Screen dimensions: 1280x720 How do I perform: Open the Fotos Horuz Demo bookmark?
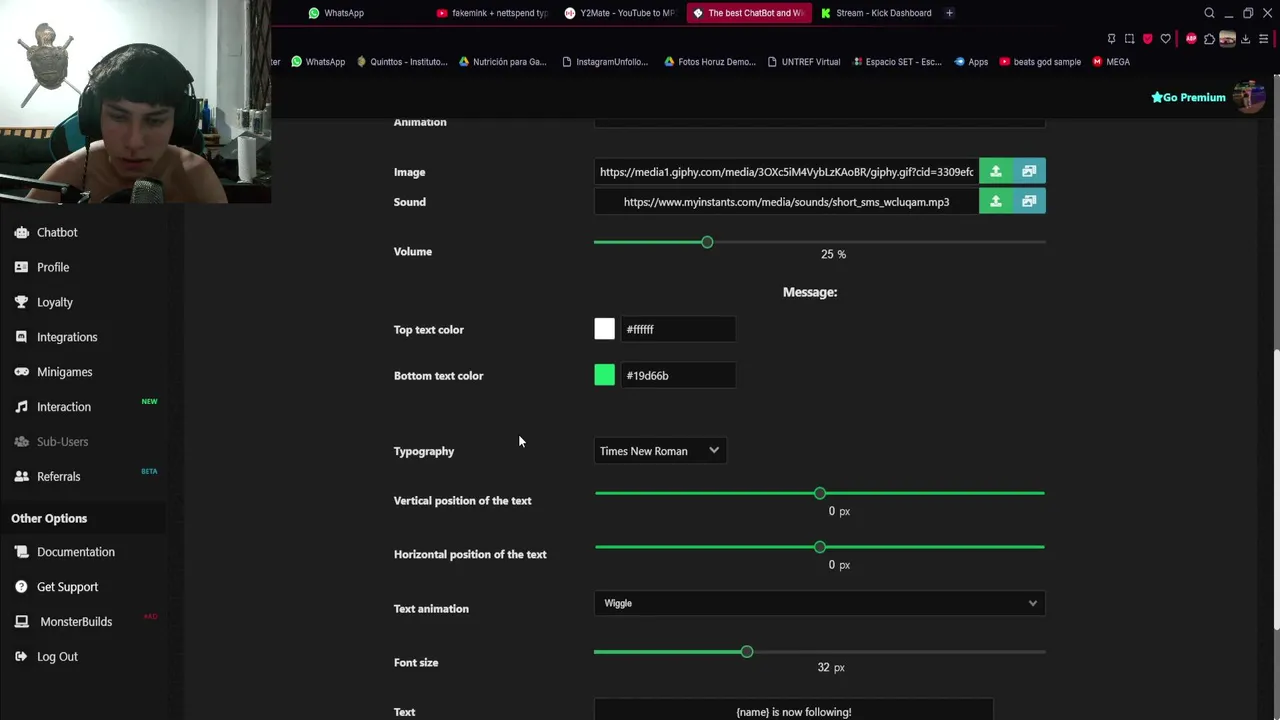[709, 62]
